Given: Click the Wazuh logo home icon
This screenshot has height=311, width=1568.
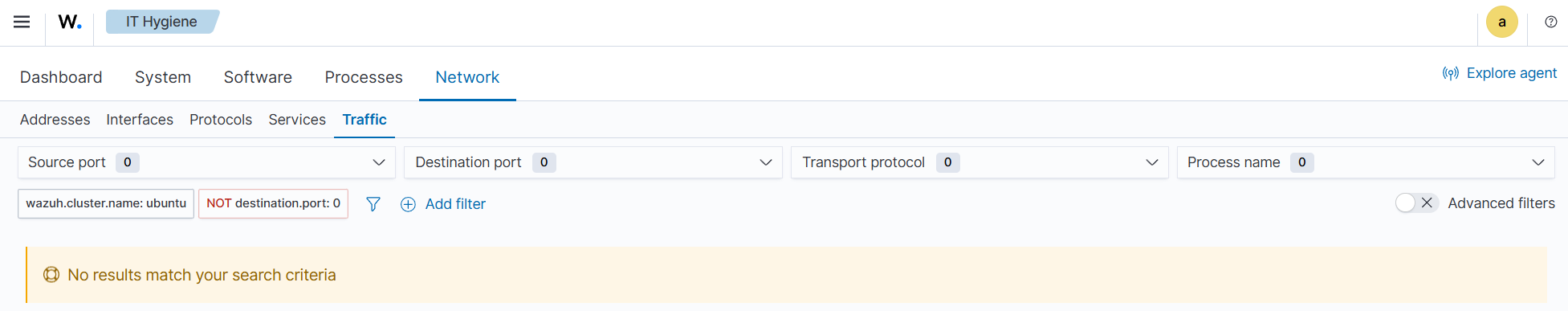Looking at the screenshot, I should coord(70,22).
